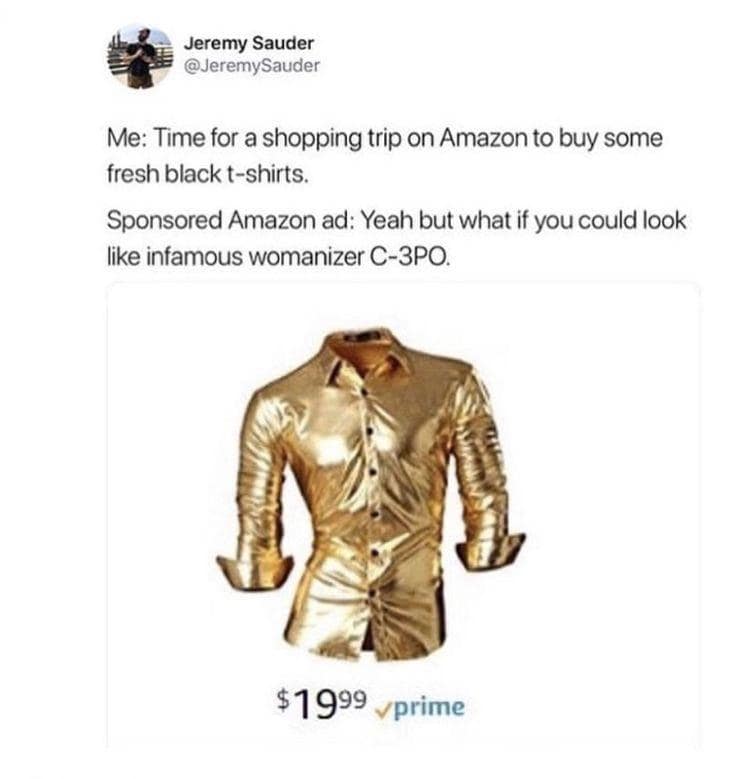Select the Jeremy Sauder display name

click(x=249, y=43)
